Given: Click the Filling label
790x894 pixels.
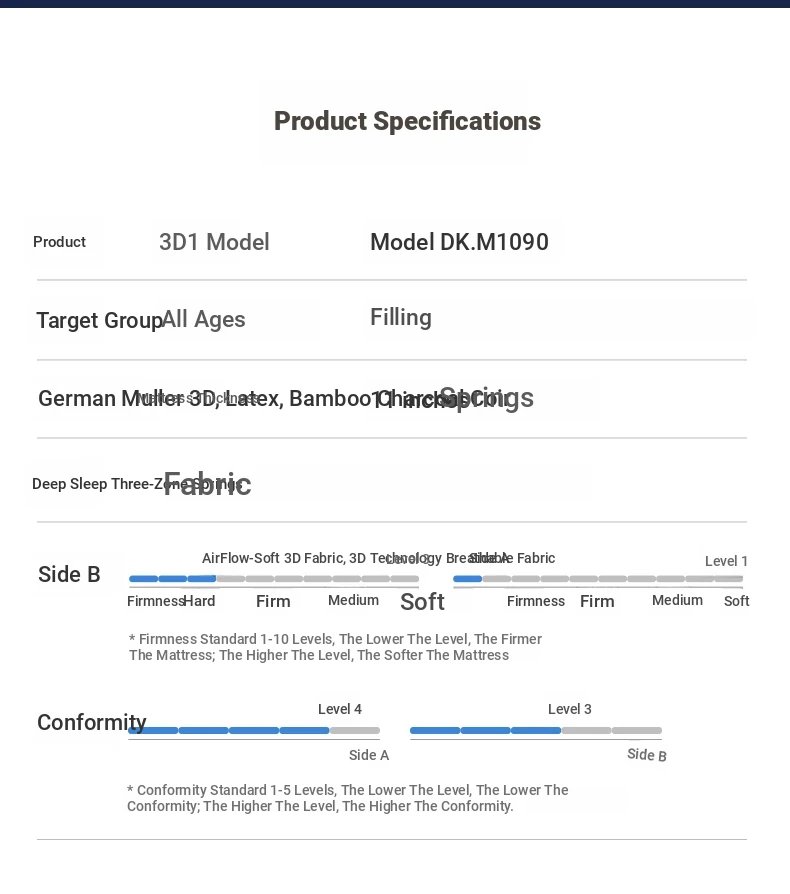Looking at the screenshot, I should click(x=401, y=317).
